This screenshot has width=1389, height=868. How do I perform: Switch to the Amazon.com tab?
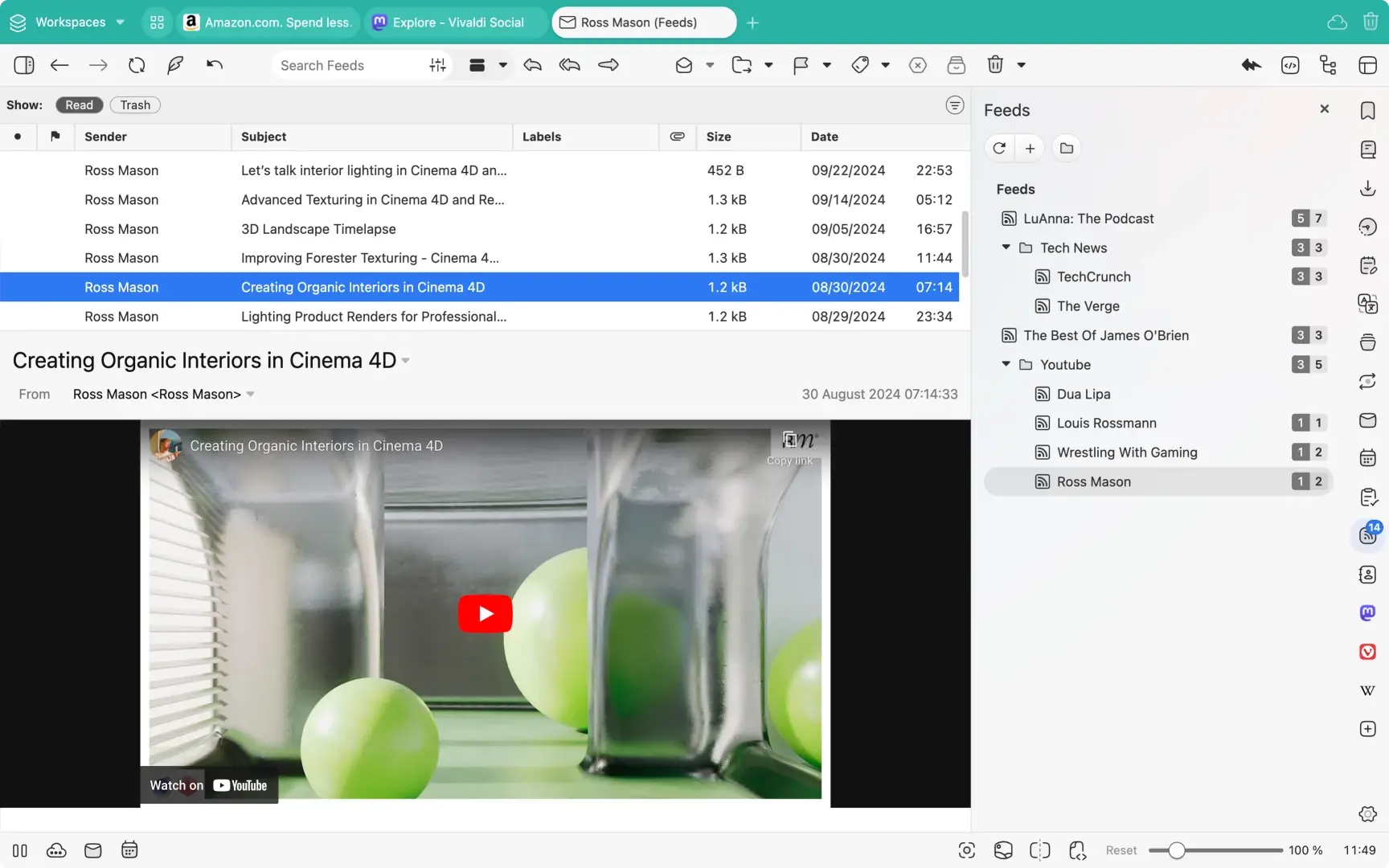tap(268, 22)
